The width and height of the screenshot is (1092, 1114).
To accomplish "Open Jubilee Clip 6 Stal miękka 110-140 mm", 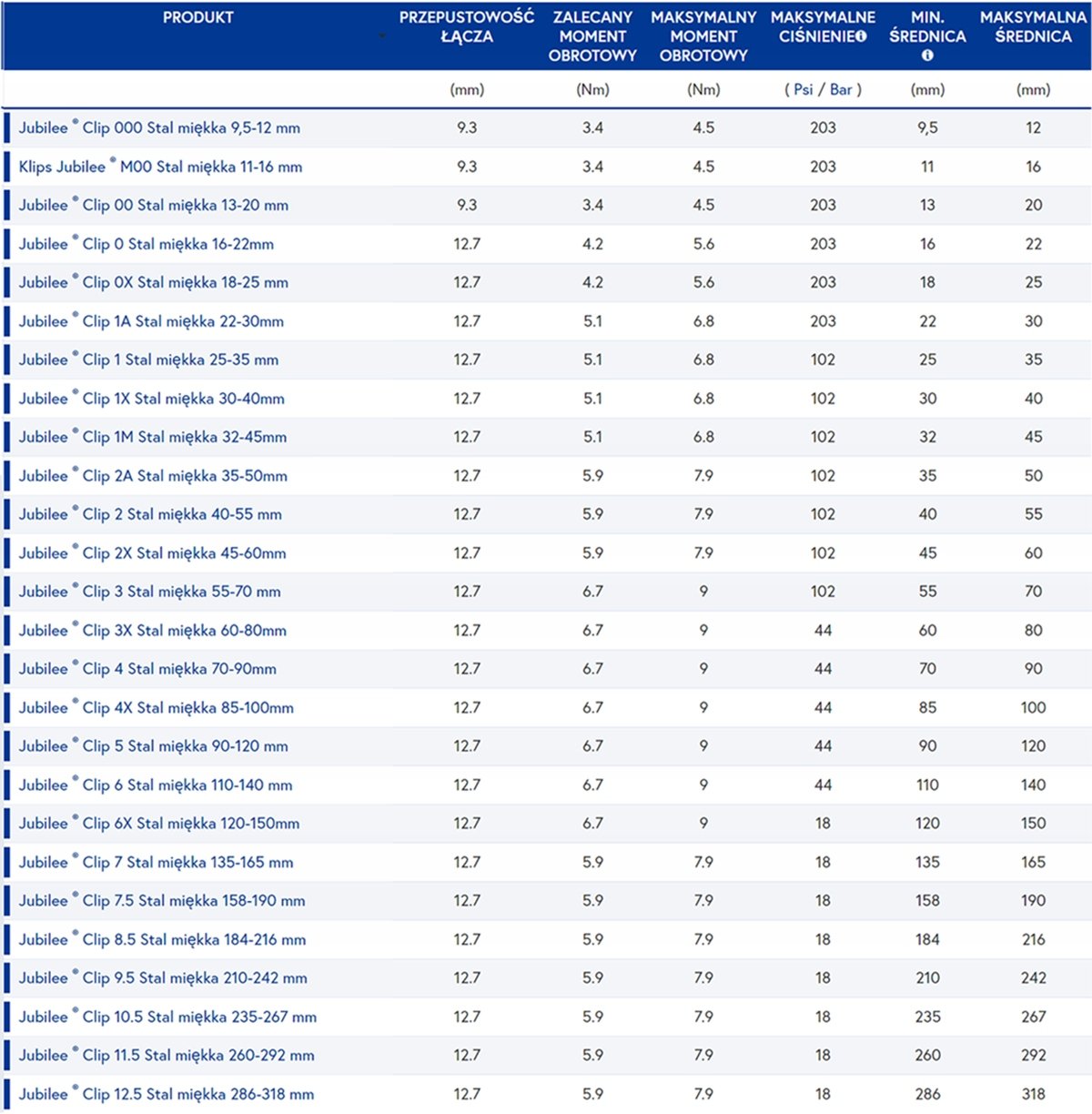I will pyautogui.click(x=156, y=785).
